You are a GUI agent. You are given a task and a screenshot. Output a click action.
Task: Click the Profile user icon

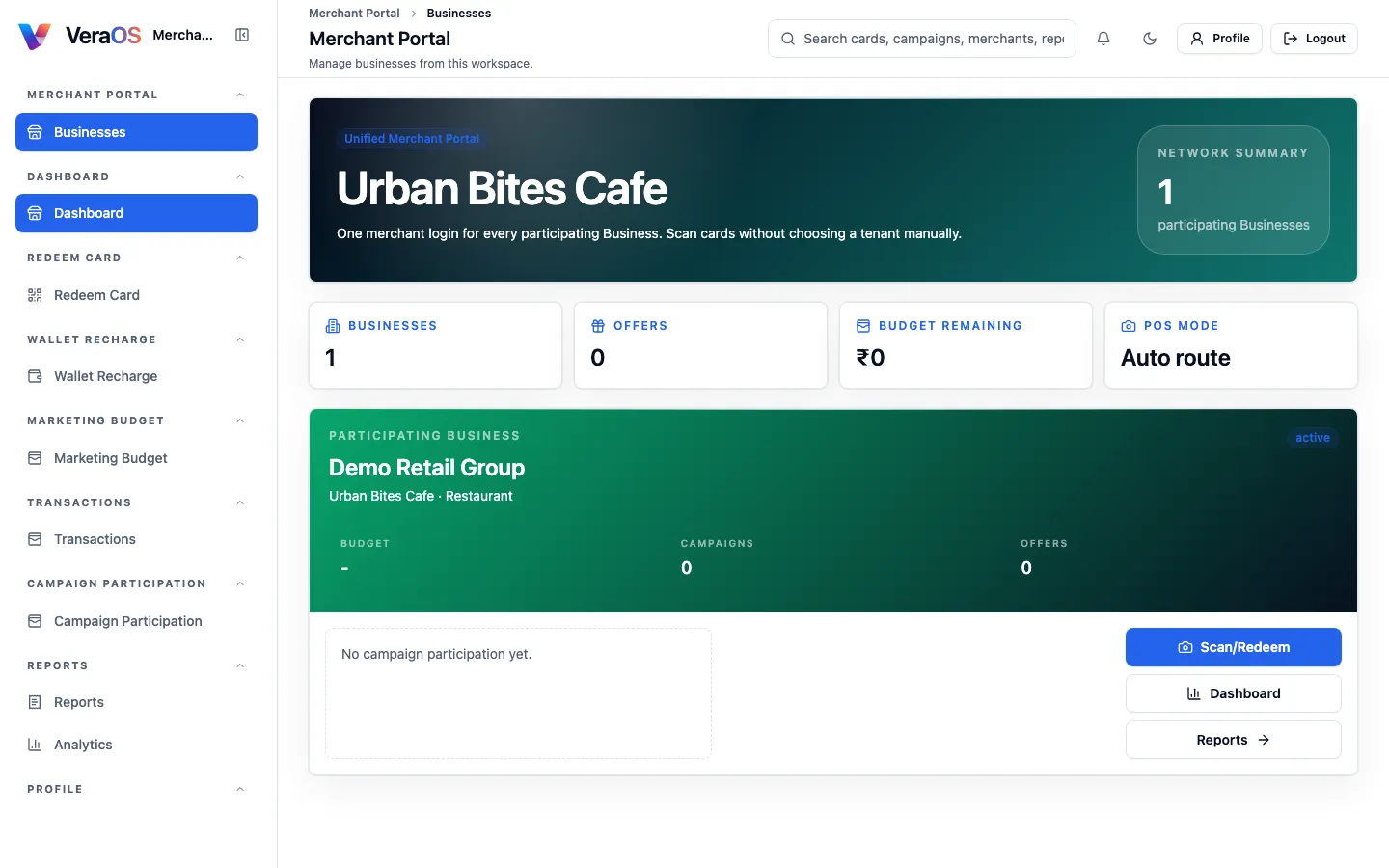(x=1197, y=39)
